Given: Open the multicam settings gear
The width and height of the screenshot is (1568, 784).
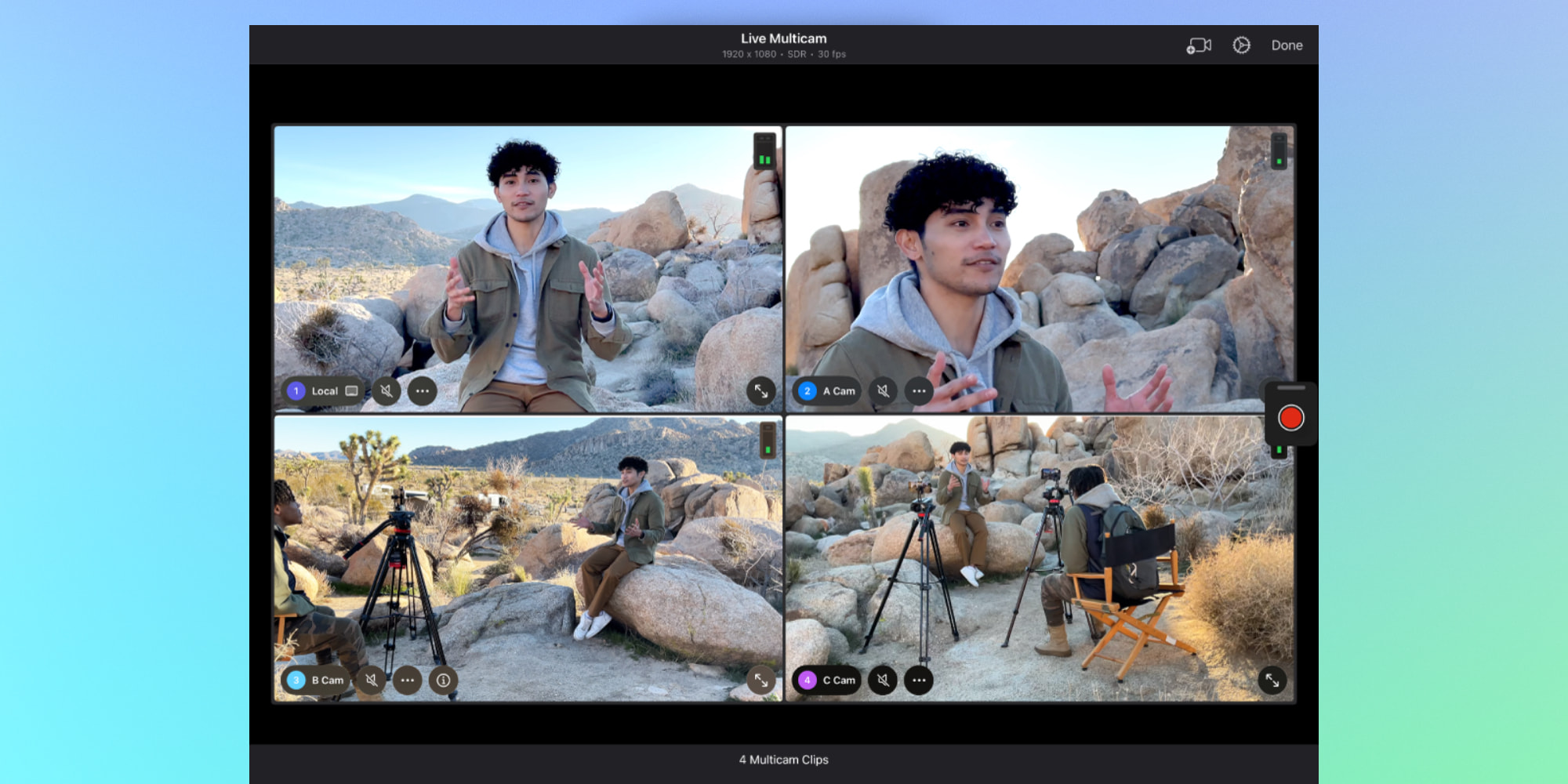Looking at the screenshot, I should click(1241, 45).
